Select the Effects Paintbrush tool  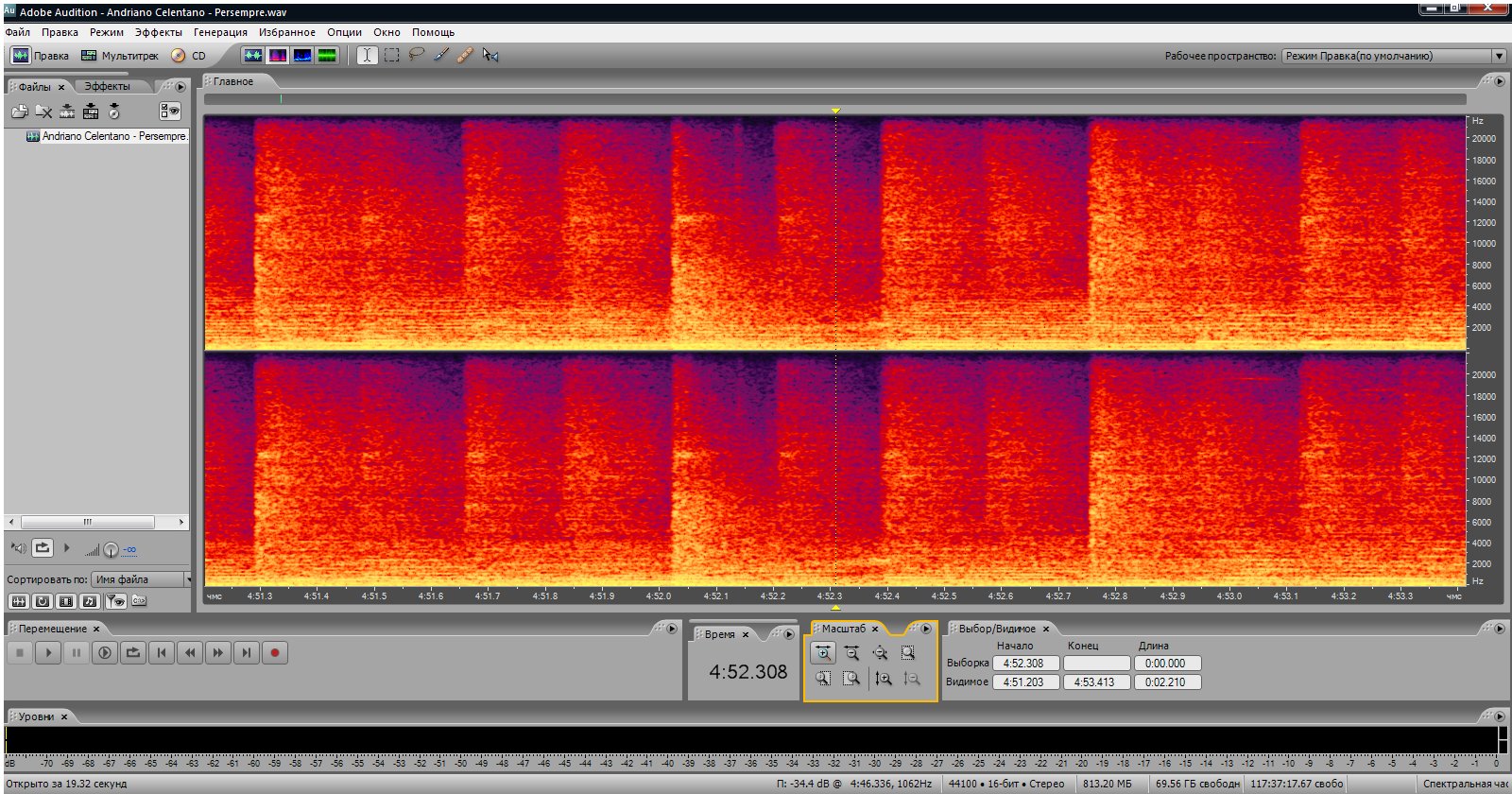440,55
